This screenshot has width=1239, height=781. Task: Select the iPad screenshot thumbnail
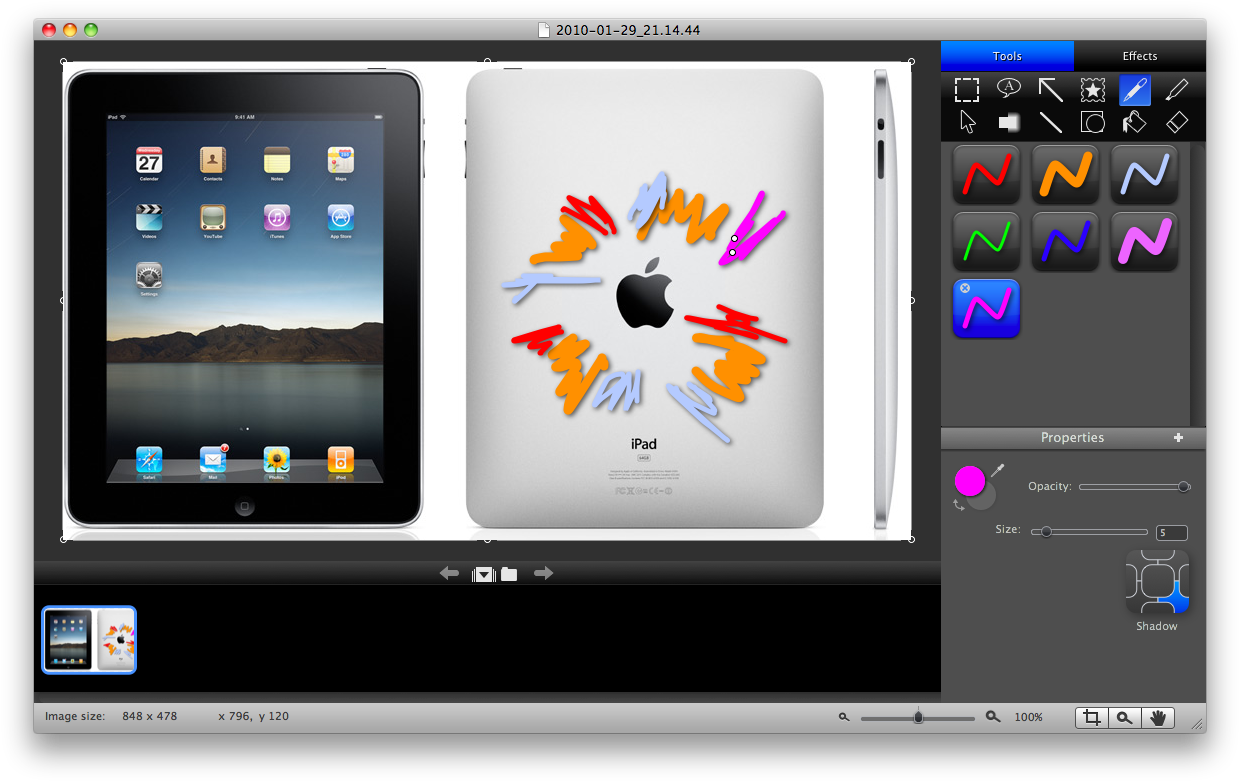[89, 640]
